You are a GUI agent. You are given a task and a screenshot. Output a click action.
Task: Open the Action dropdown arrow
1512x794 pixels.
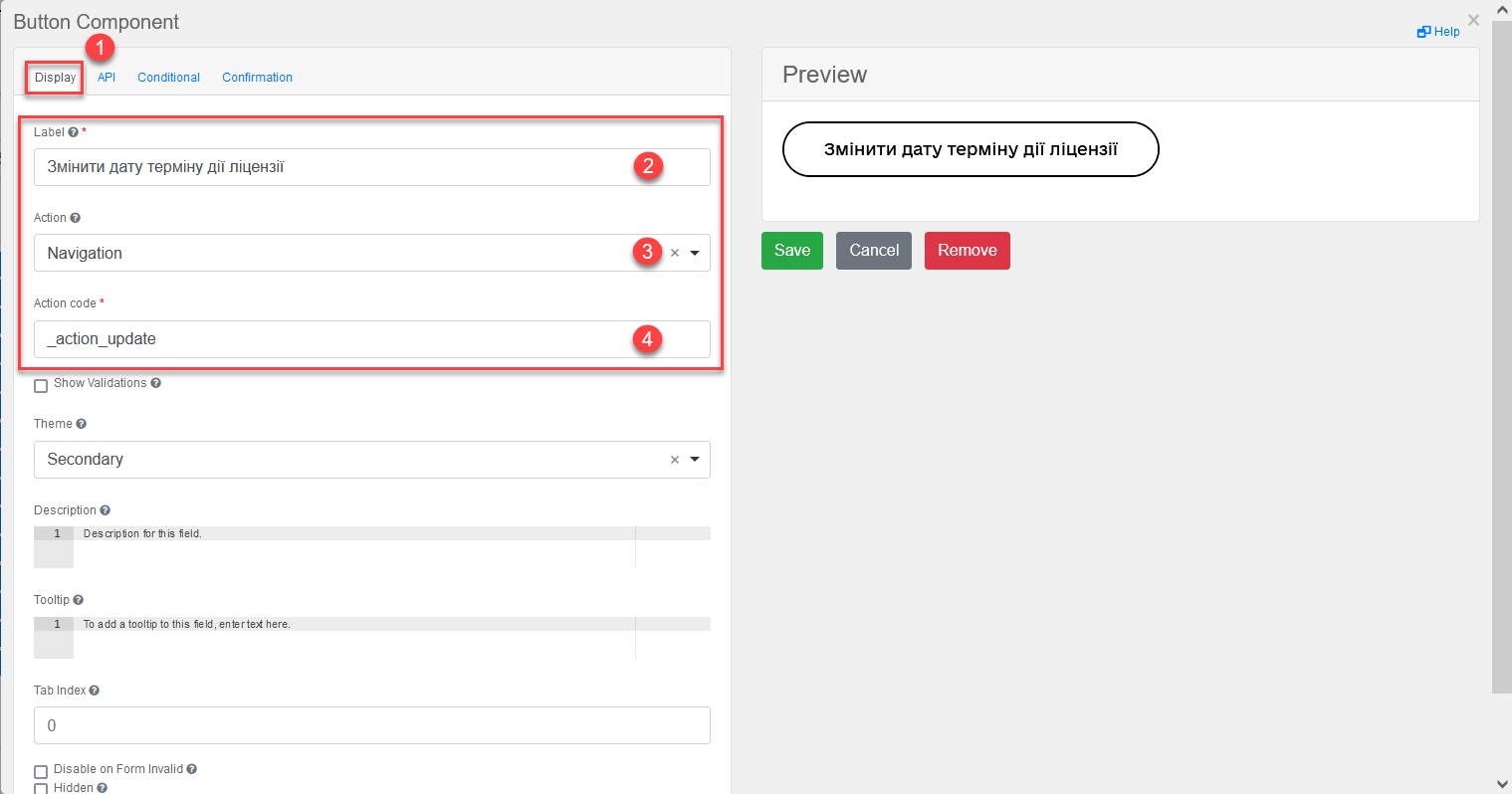tap(695, 253)
